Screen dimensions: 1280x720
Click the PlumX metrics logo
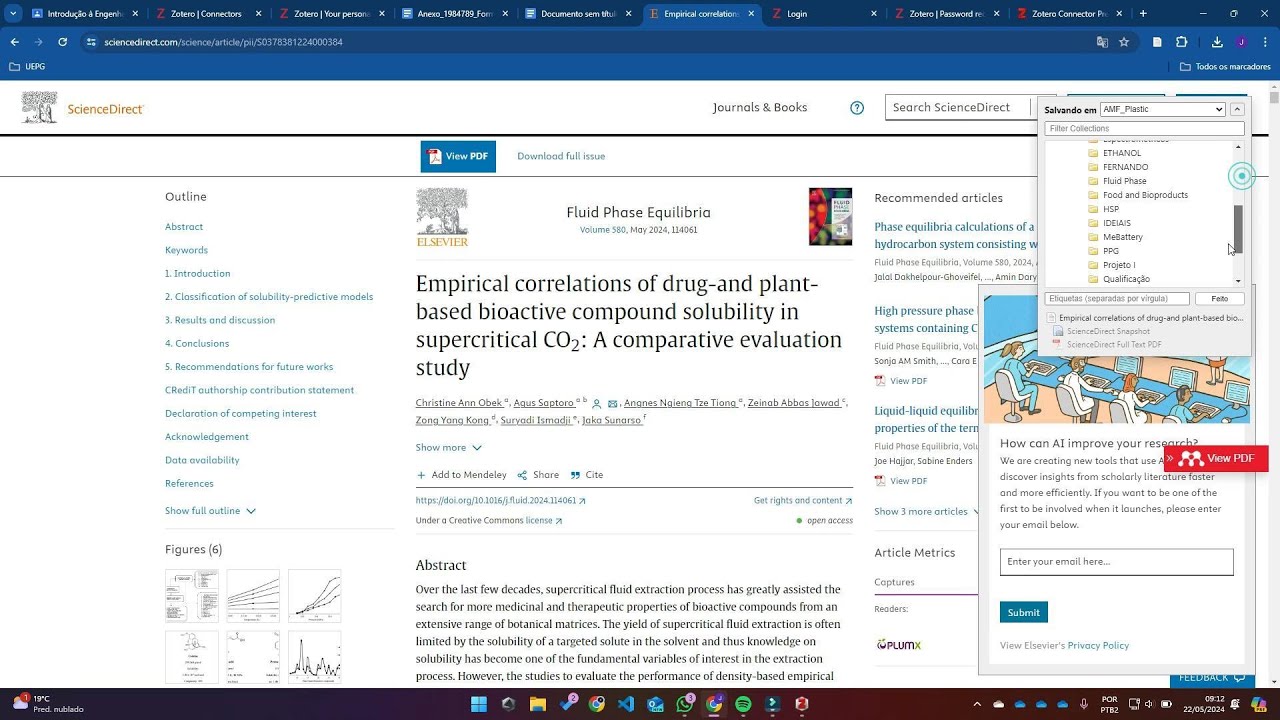point(898,645)
